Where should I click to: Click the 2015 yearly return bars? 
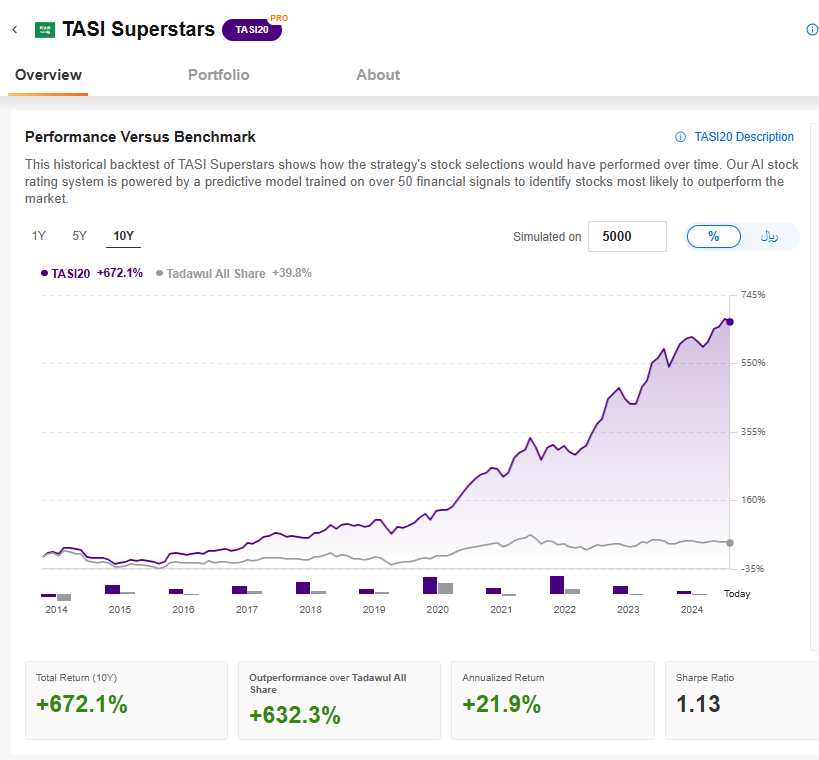click(x=120, y=589)
